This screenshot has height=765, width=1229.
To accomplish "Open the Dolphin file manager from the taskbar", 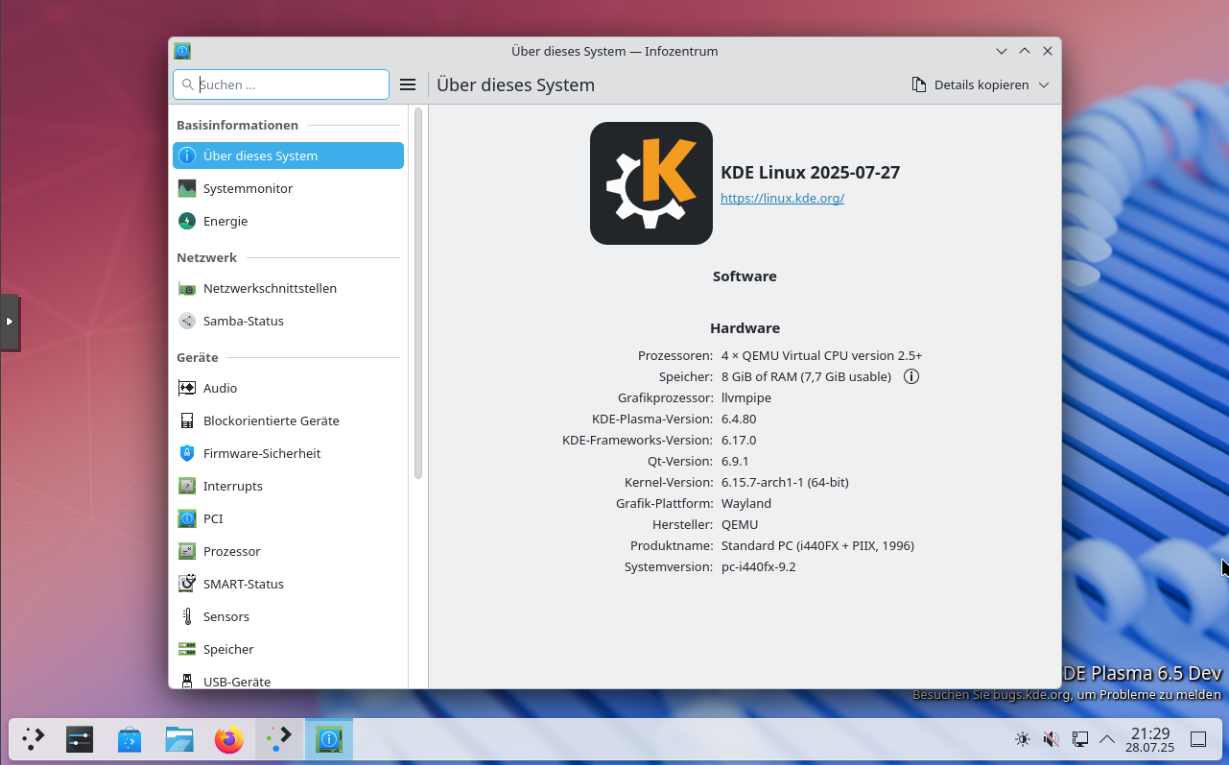I will coord(179,739).
